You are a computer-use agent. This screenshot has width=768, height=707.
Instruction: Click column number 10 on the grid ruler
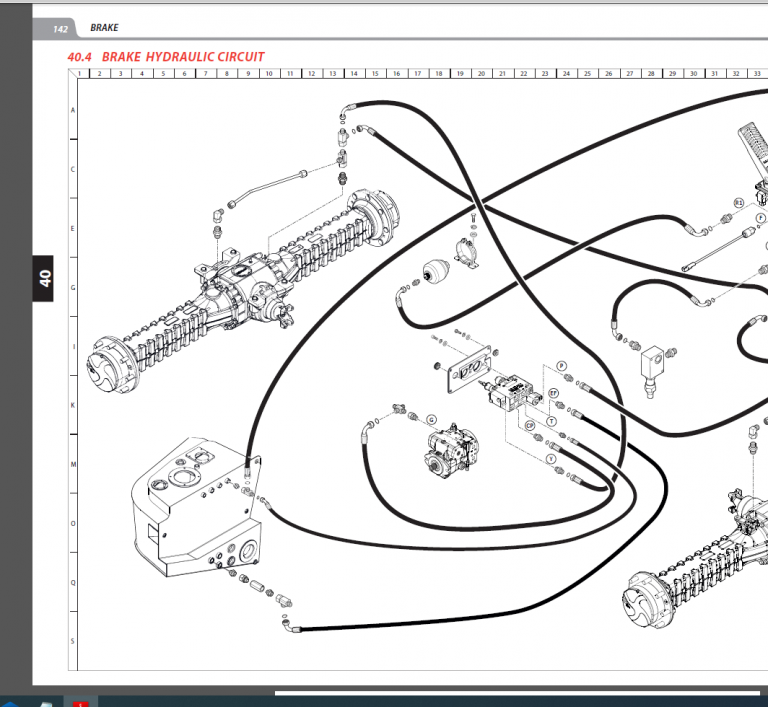(x=269, y=73)
